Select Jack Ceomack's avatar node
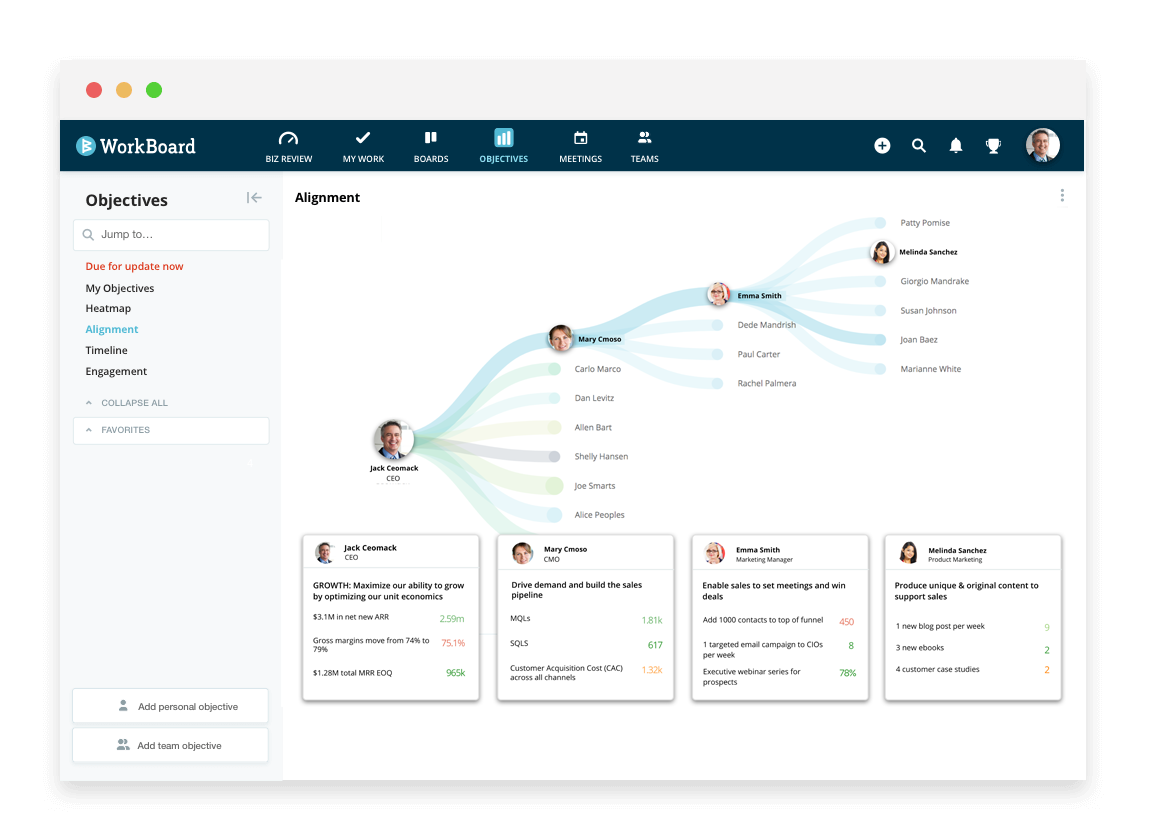Screen dimensions: 1160x840 click(393, 440)
